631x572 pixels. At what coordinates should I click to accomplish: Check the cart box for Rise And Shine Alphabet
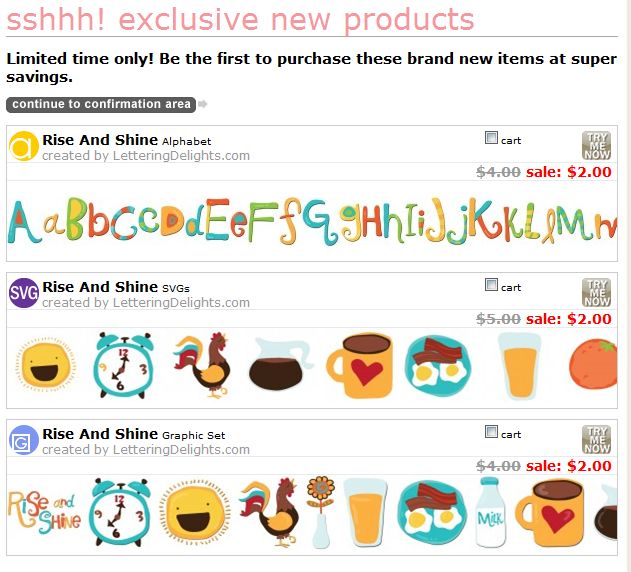[x=491, y=138]
